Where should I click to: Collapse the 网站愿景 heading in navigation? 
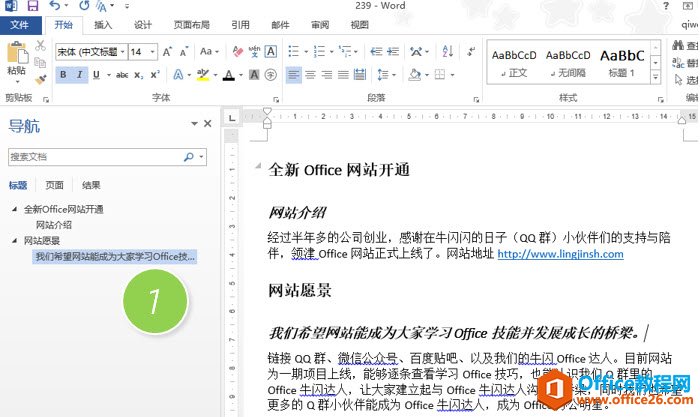click(x=14, y=241)
